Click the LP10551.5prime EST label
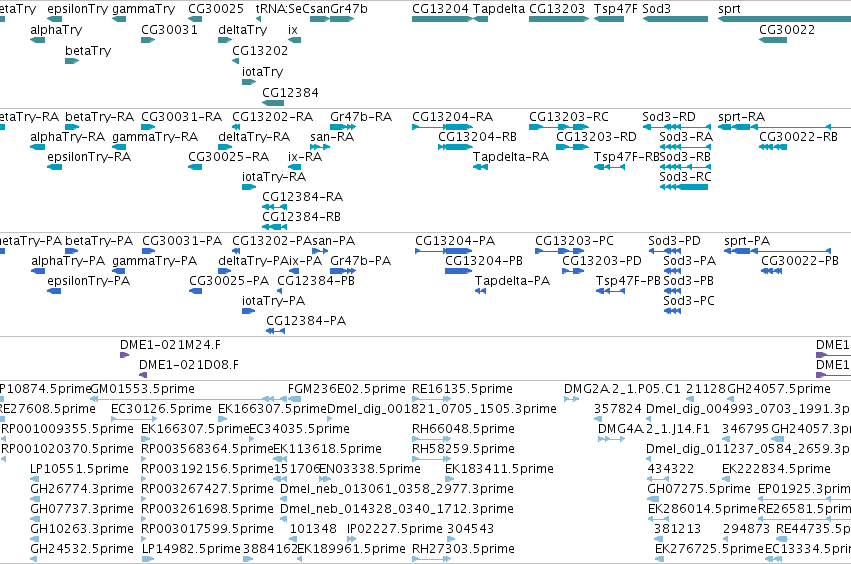This screenshot has height=564, width=851. pyautogui.click(x=79, y=469)
